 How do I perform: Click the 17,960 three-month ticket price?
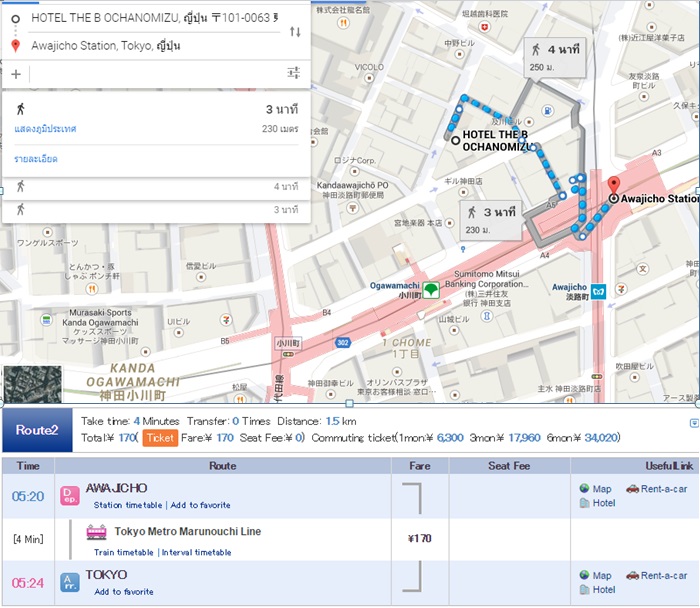point(524,438)
